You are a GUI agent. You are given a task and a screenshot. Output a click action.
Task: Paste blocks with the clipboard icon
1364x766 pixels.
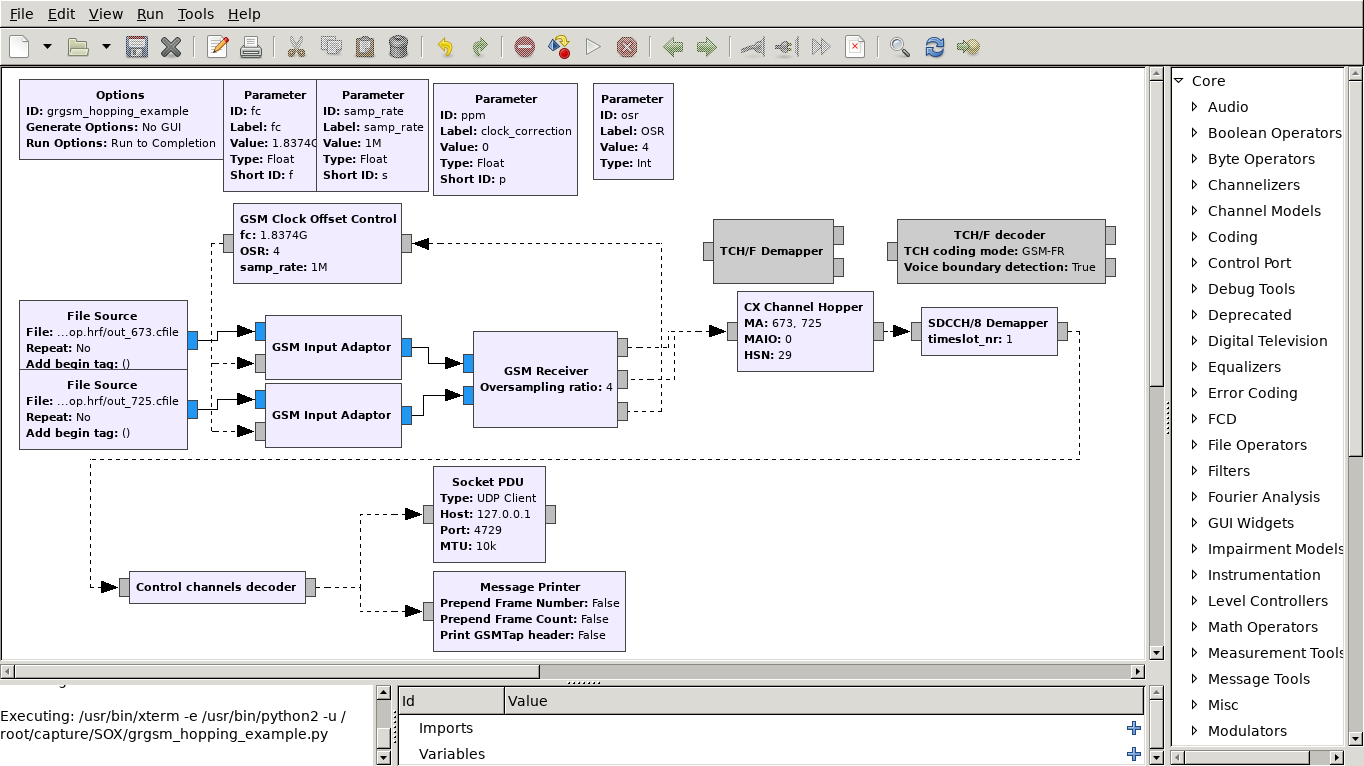(x=365, y=46)
